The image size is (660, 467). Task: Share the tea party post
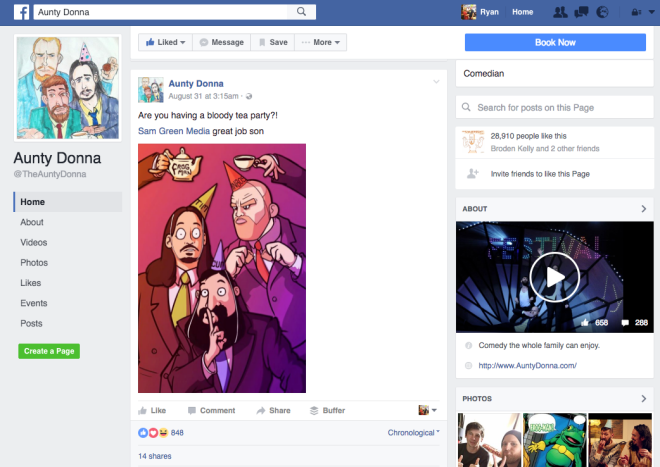272,410
